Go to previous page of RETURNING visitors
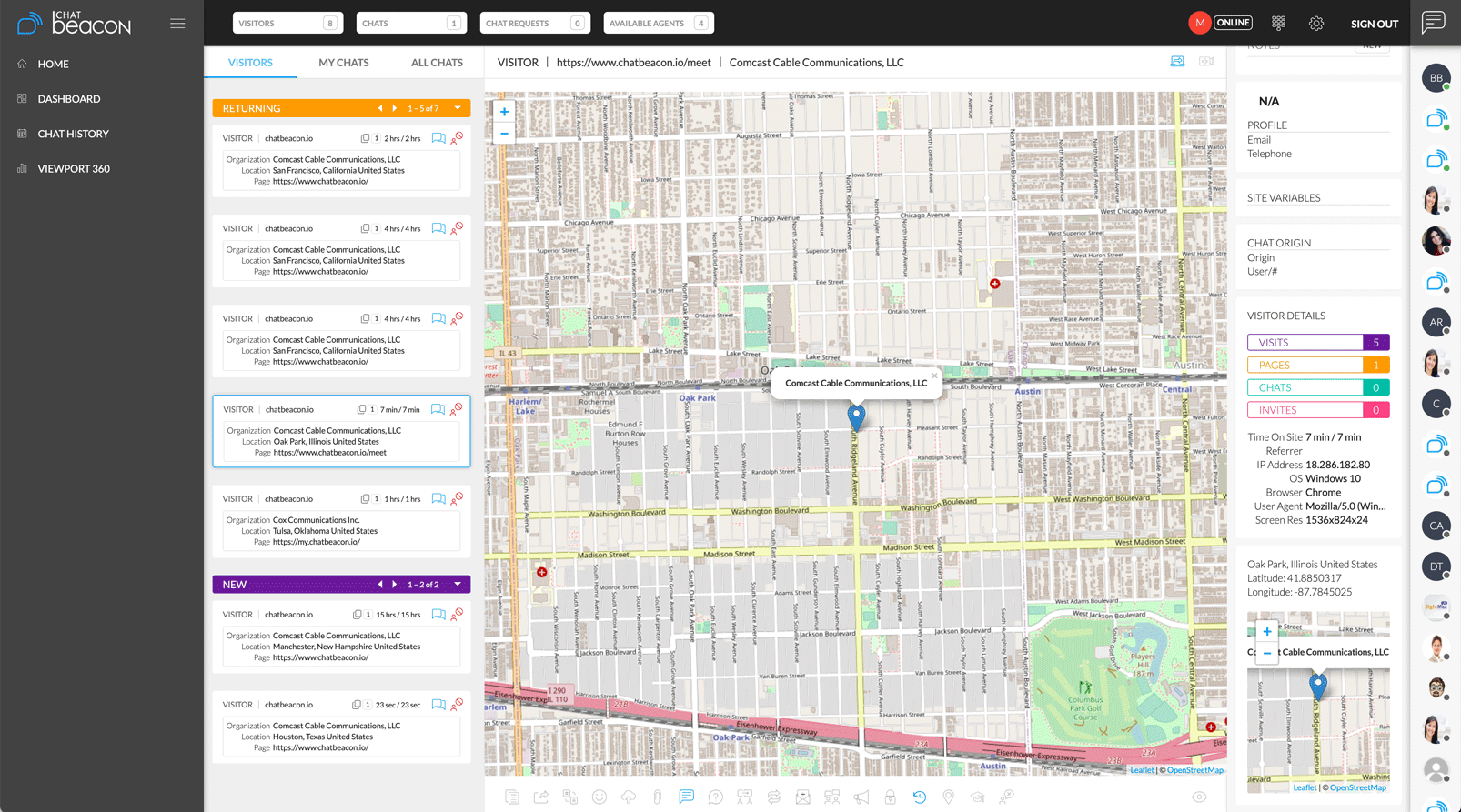This screenshot has width=1461, height=812. [380, 108]
